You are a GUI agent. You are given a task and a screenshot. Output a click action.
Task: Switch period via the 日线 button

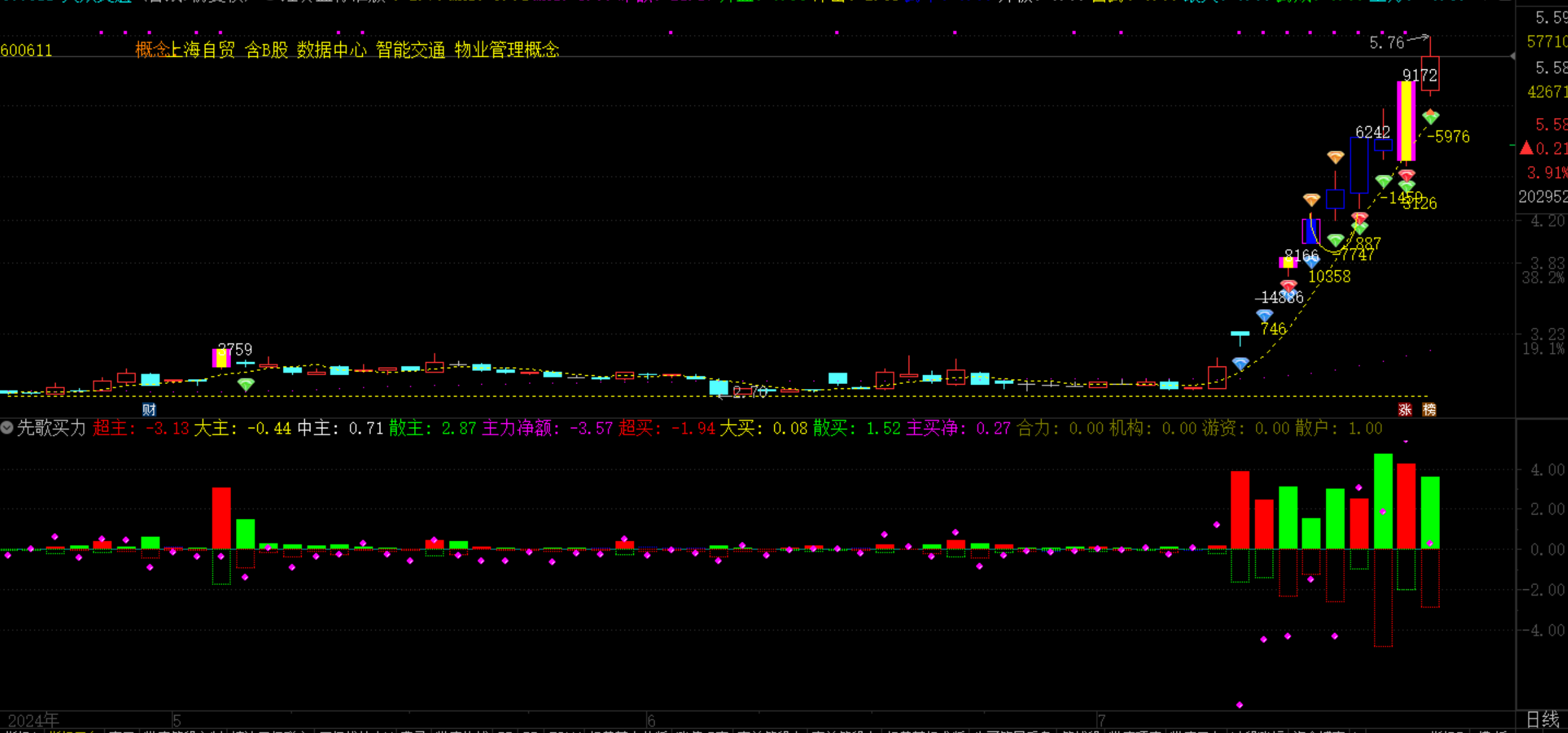(1542, 719)
